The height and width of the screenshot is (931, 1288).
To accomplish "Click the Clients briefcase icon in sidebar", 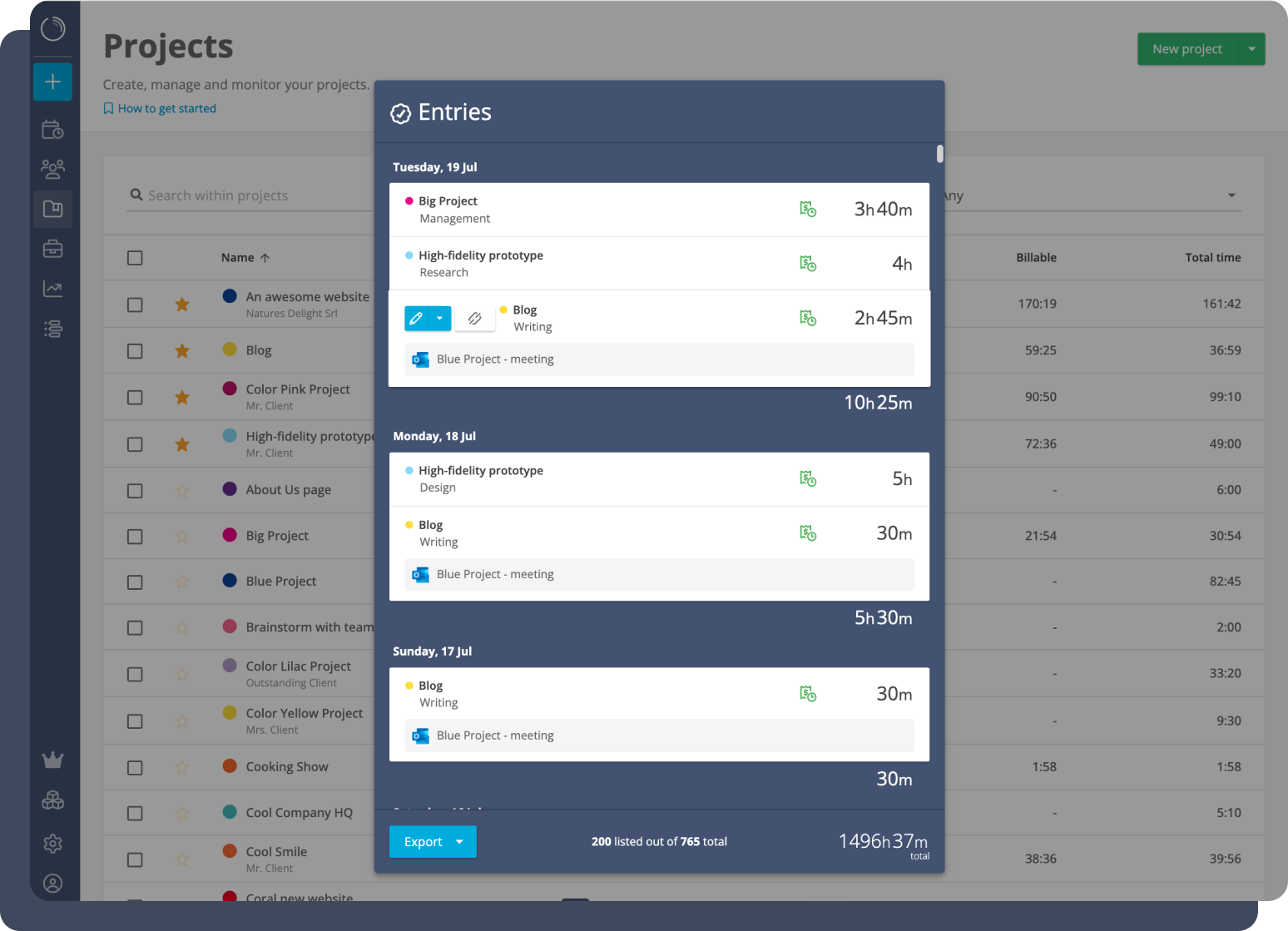I will click(52, 249).
